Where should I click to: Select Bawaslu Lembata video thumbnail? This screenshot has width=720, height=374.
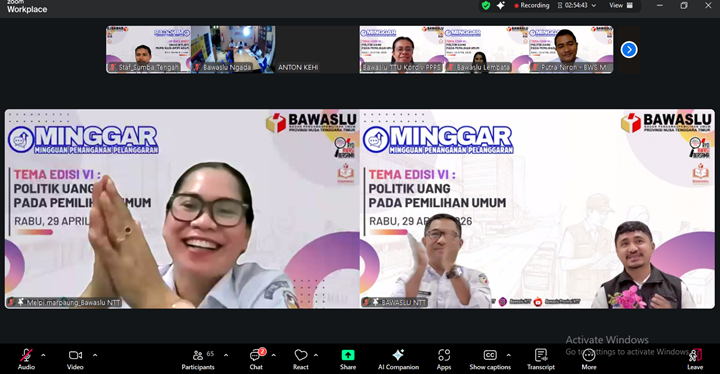[486, 49]
